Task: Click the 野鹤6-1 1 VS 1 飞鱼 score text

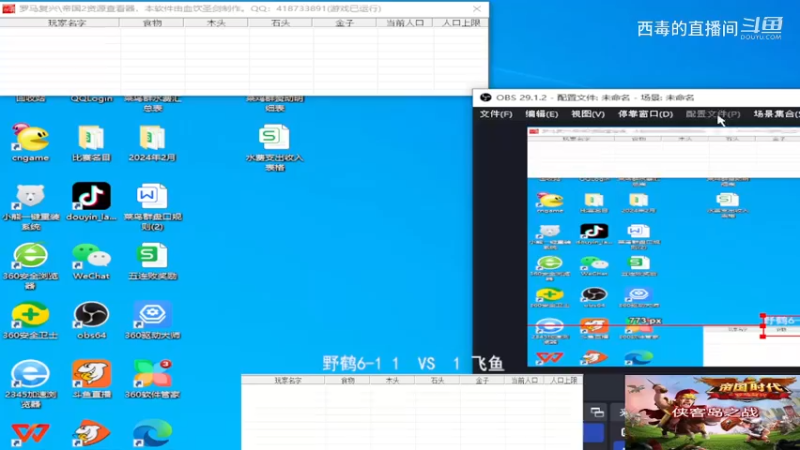Action: (x=413, y=363)
